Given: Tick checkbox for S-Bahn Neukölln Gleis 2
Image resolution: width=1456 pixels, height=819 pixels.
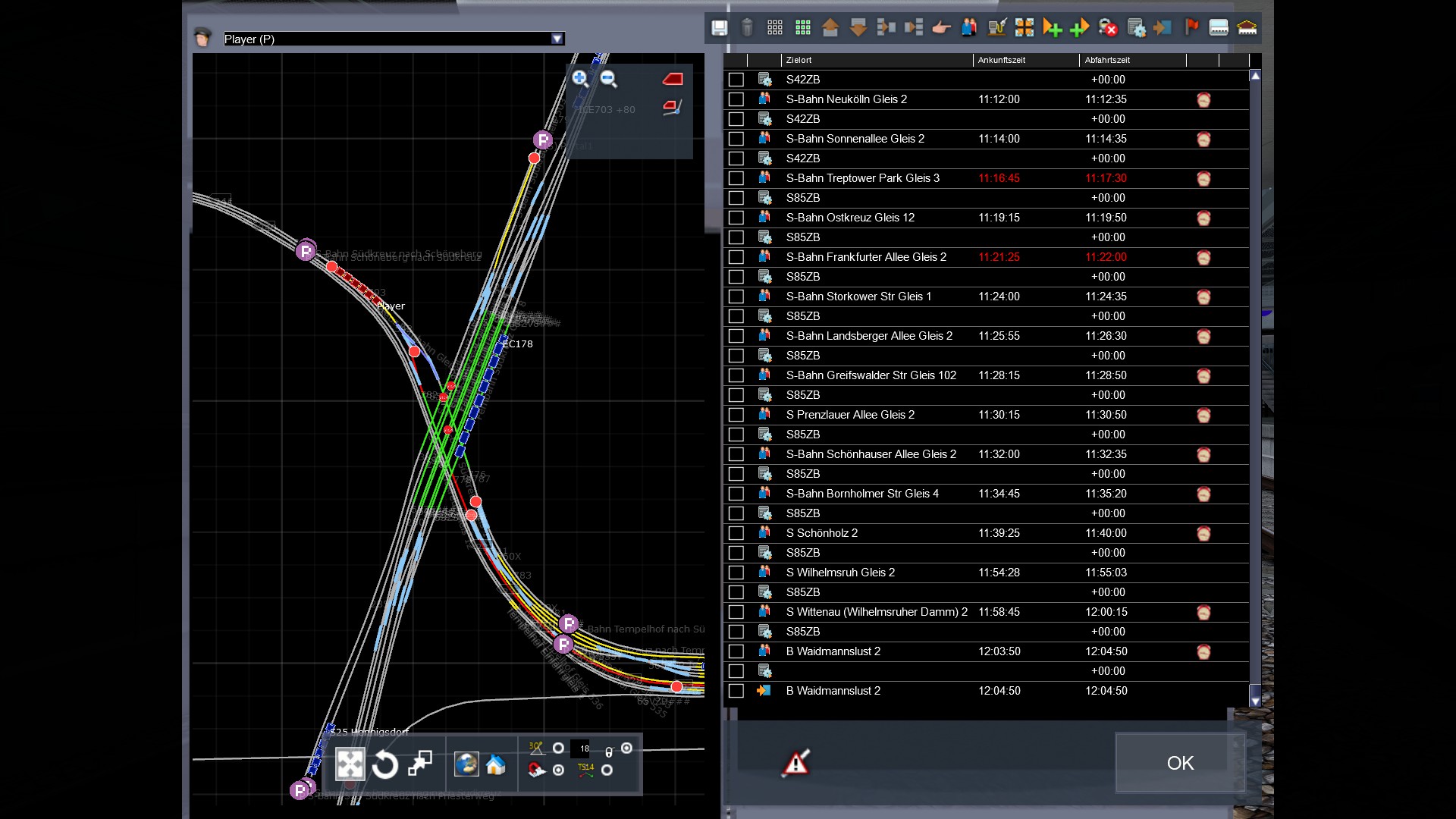Looking at the screenshot, I should pos(736,99).
